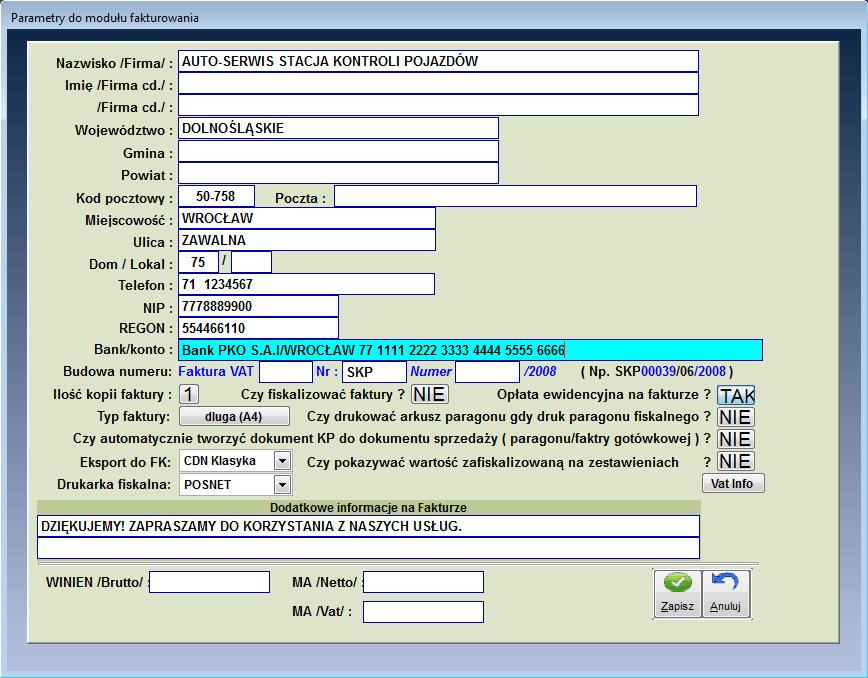Image resolution: width=868 pixels, height=678 pixels.
Task: Click the 'Nr :' field containing SKP
Action: 375,372
